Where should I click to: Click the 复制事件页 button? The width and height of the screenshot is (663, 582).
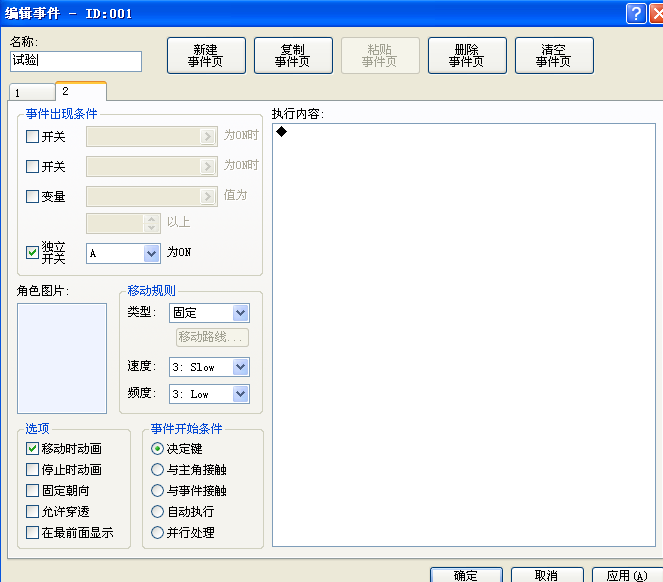293,55
